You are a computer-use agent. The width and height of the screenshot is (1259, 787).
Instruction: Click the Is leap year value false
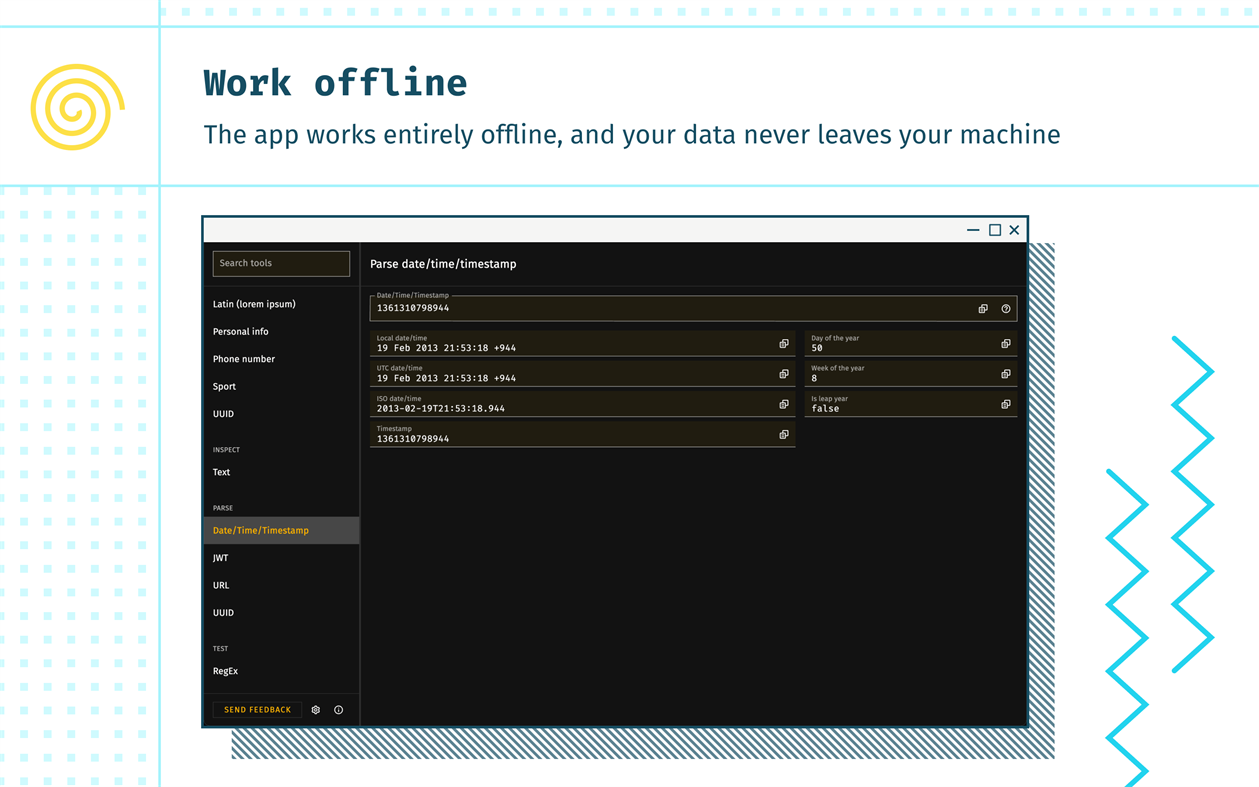[826, 409]
